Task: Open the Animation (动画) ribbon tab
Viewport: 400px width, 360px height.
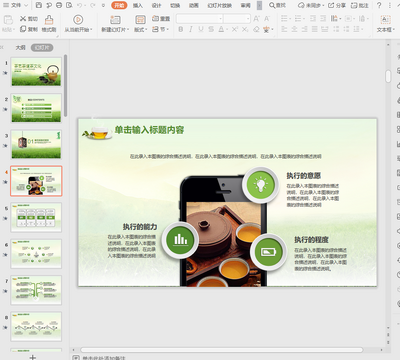Action: click(x=194, y=5)
